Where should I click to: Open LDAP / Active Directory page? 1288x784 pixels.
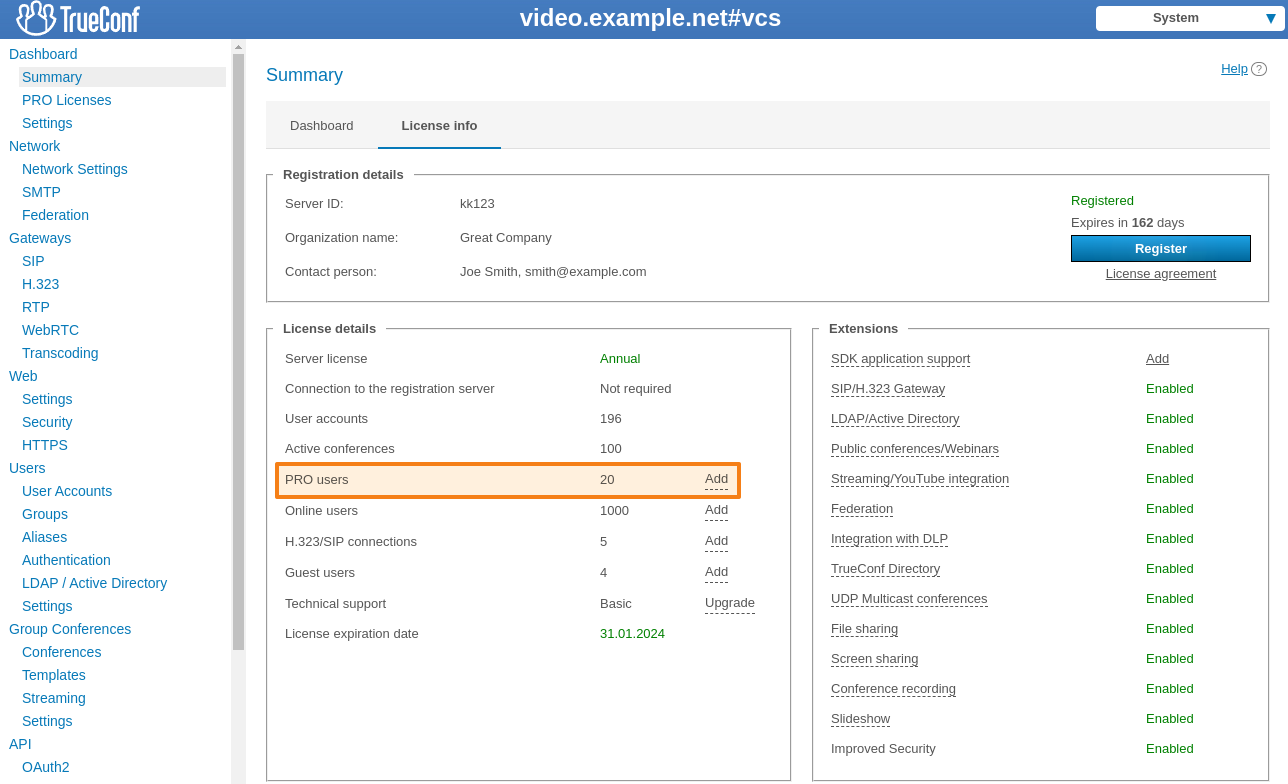click(x=94, y=583)
